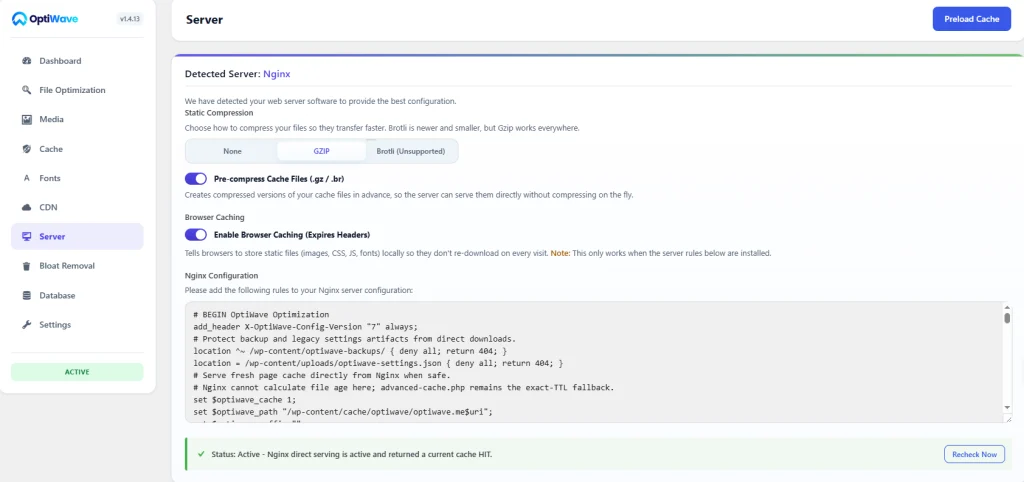Click the green status checkmark icon
Screen dimensions: 1024x482
coord(201,454)
